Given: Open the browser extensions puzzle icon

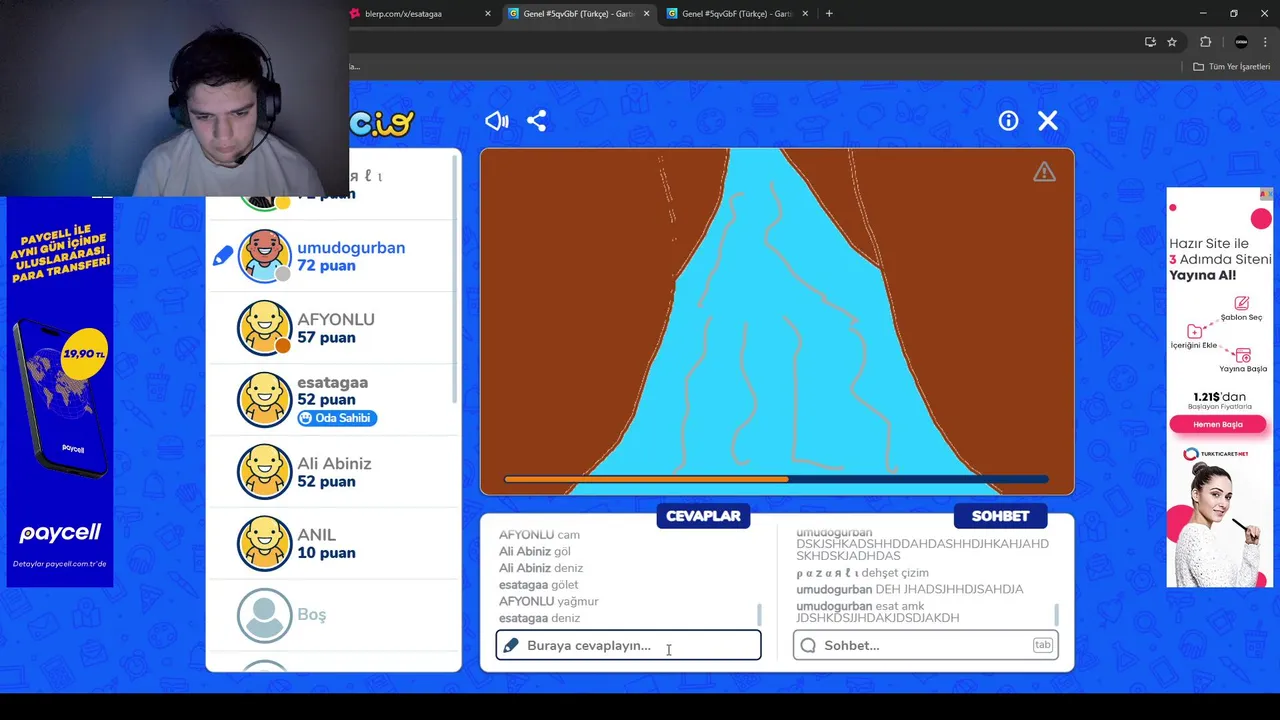Looking at the screenshot, I should (1205, 42).
